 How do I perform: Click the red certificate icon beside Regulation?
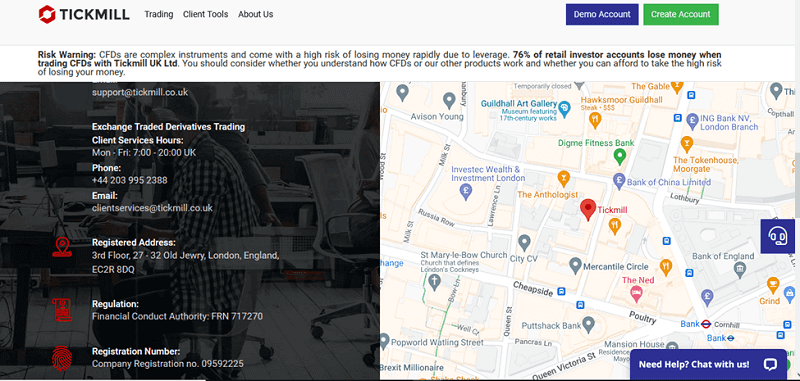coord(62,310)
